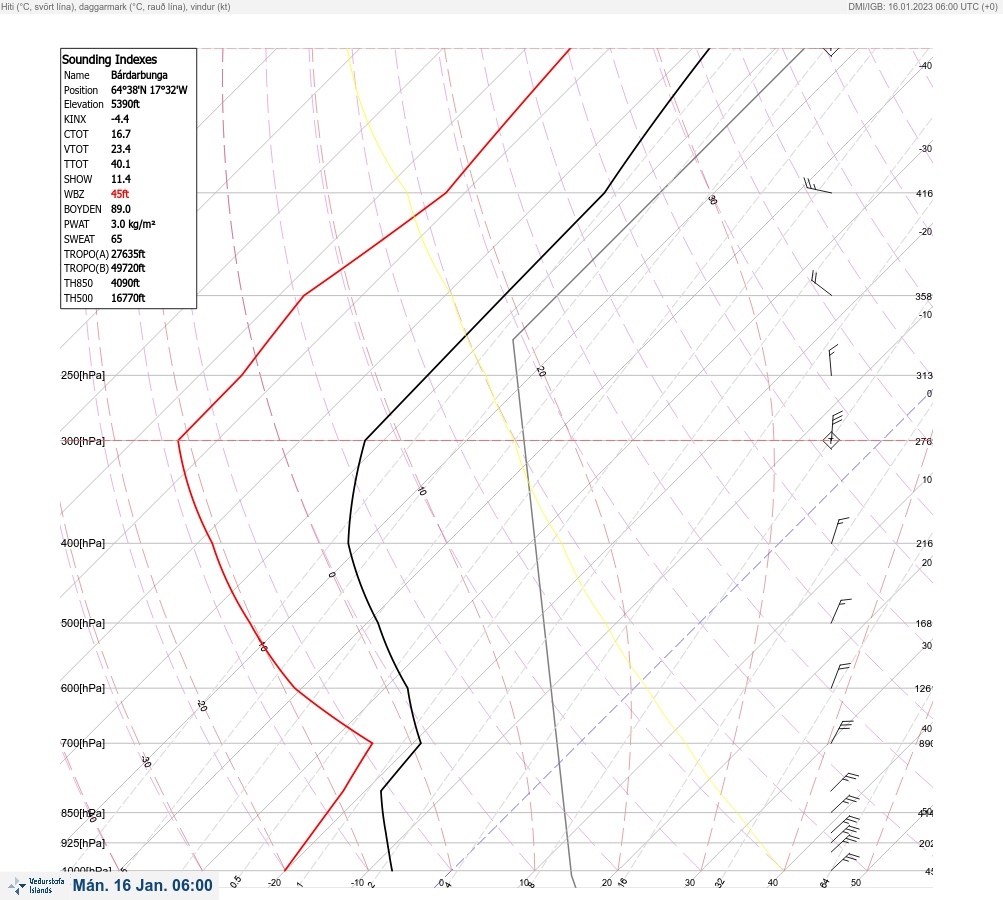Select the wind barb beside the 416 label

(817, 186)
